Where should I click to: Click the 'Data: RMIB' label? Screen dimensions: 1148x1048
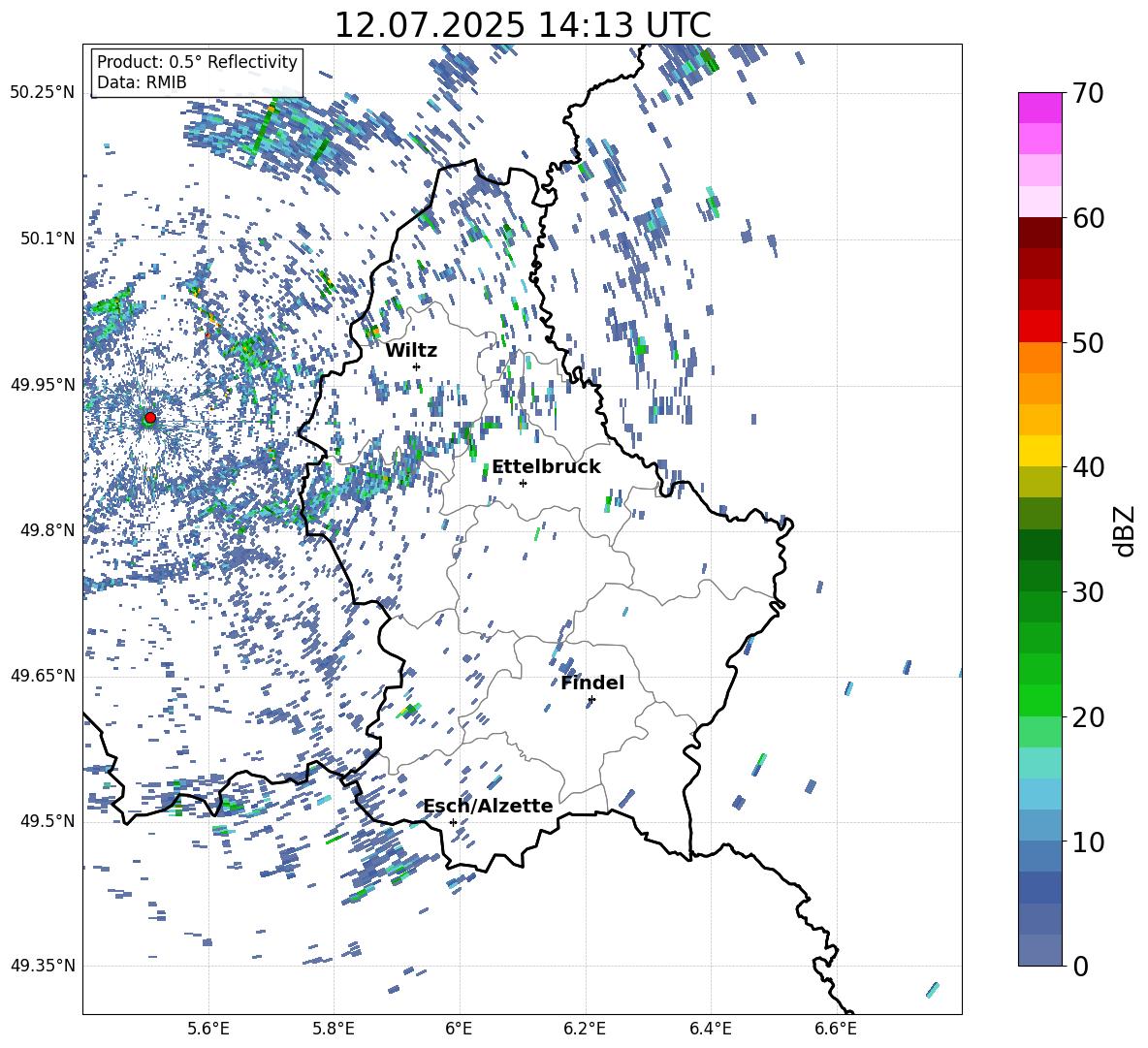142,82
